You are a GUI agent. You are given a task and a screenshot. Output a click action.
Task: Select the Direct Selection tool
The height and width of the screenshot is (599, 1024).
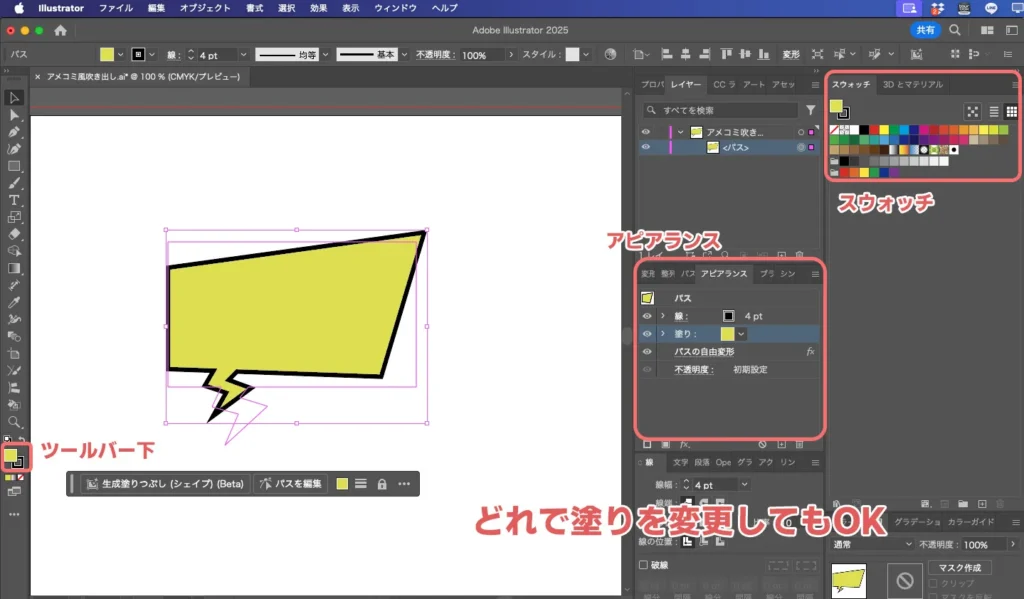click(14, 115)
